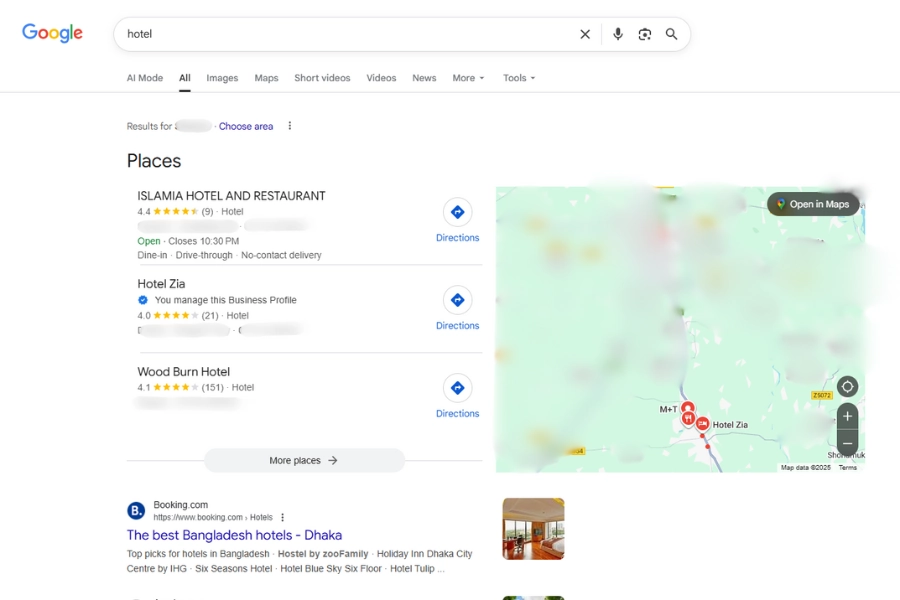Image resolution: width=900 pixels, height=600 pixels.
Task: Clear the search query with the X icon
Action: [585, 33]
